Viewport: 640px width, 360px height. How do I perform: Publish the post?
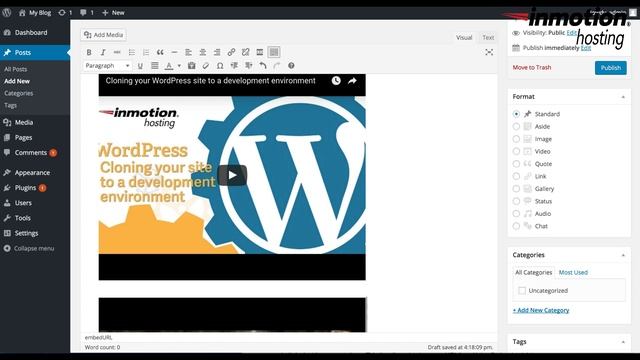pyautogui.click(x=611, y=68)
